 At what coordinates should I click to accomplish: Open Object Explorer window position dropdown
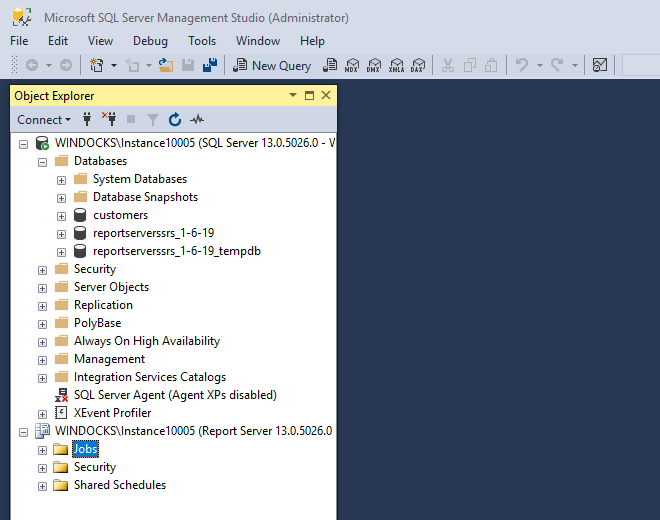tap(293, 95)
